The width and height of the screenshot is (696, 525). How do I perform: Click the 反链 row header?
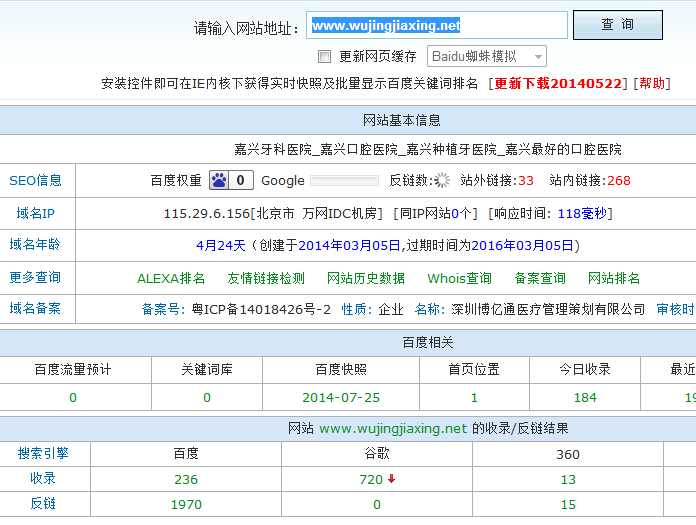pos(43,503)
